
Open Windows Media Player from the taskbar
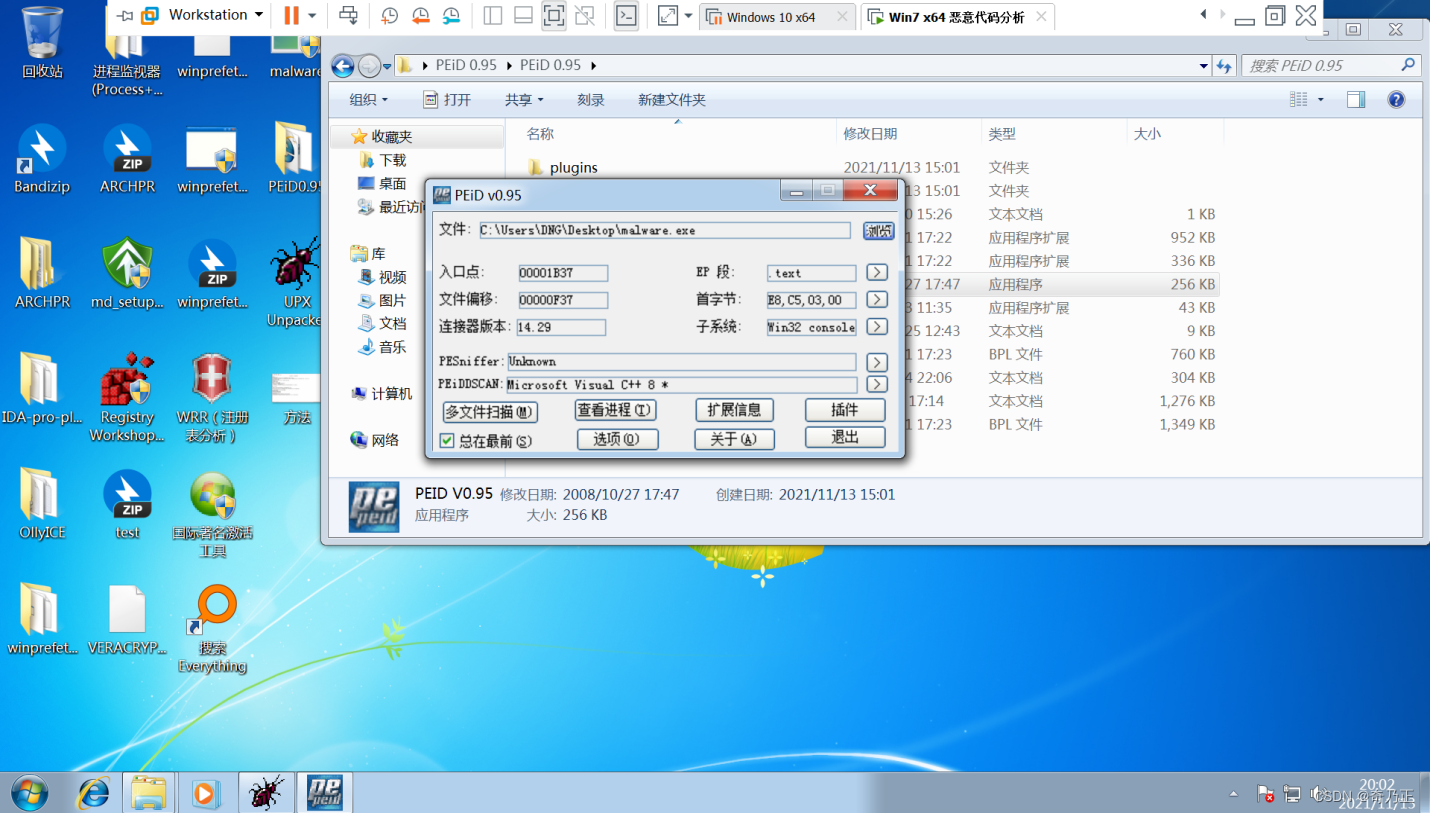(205, 793)
